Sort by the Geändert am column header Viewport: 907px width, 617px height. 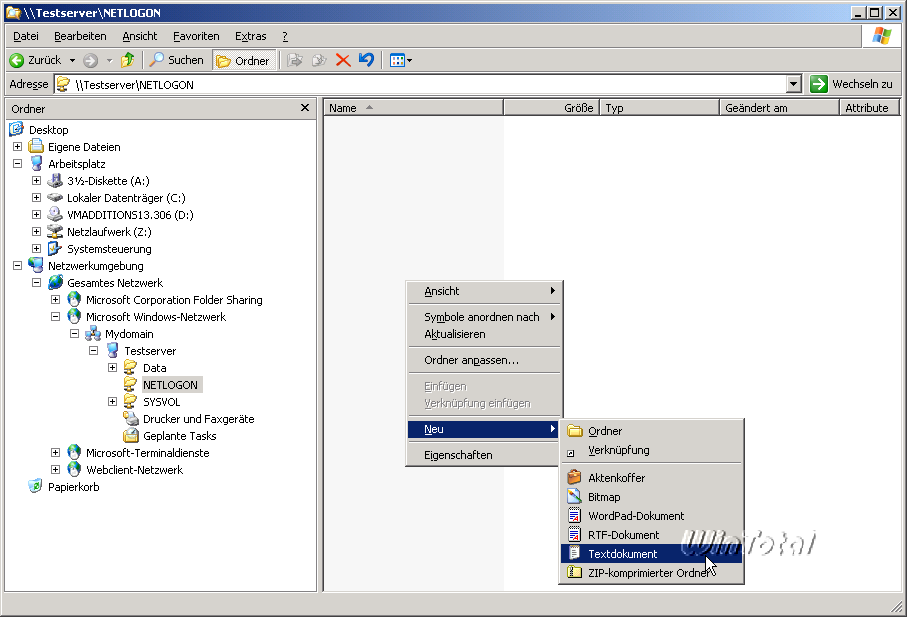(x=779, y=108)
